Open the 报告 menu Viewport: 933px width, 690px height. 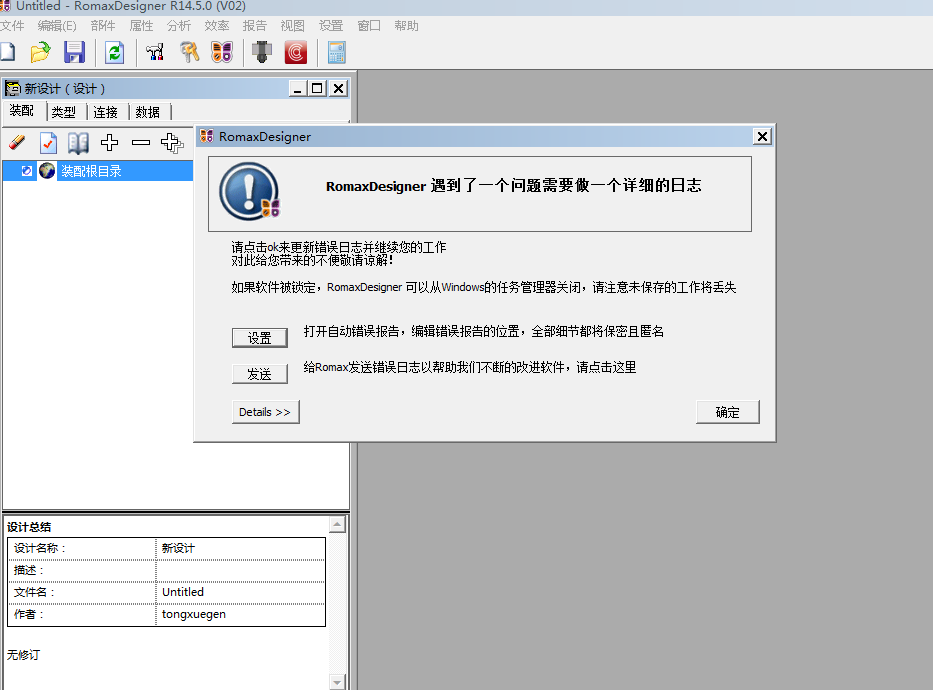coord(255,26)
